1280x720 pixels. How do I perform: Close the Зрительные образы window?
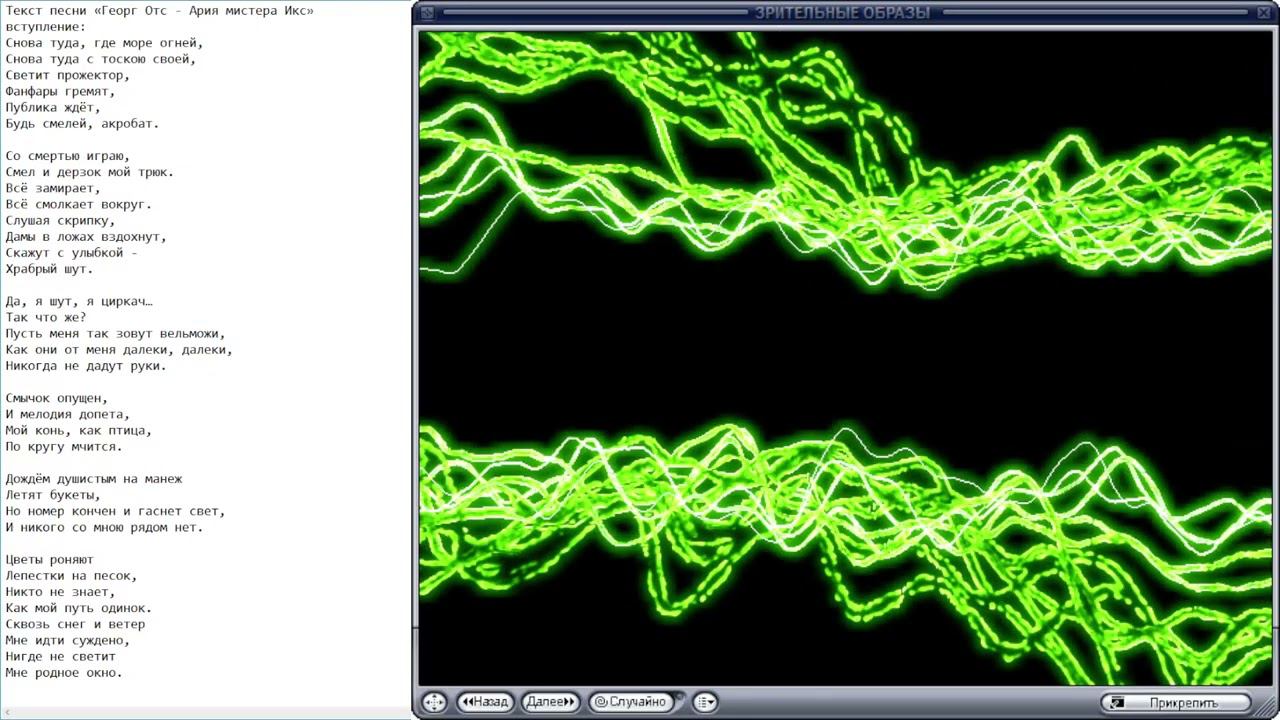coord(1262,13)
